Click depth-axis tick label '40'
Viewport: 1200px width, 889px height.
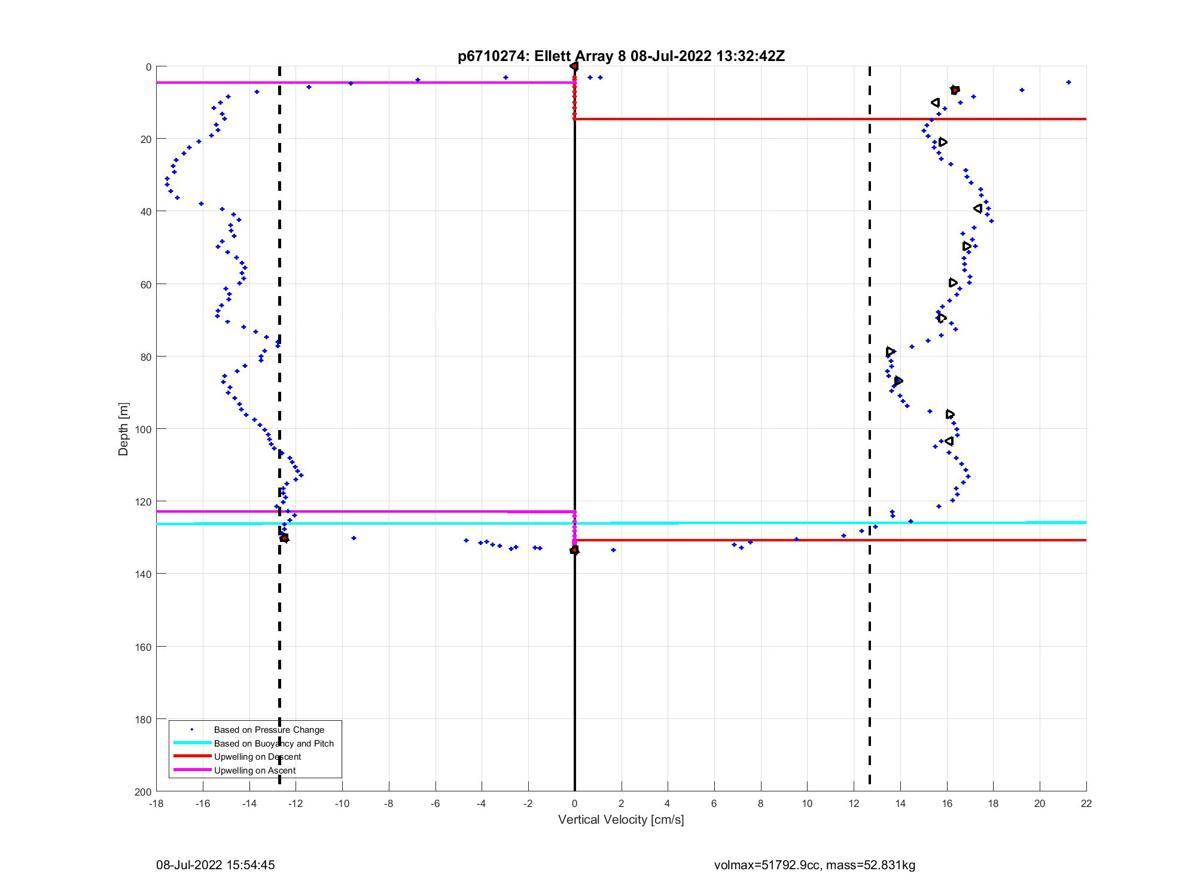145,212
